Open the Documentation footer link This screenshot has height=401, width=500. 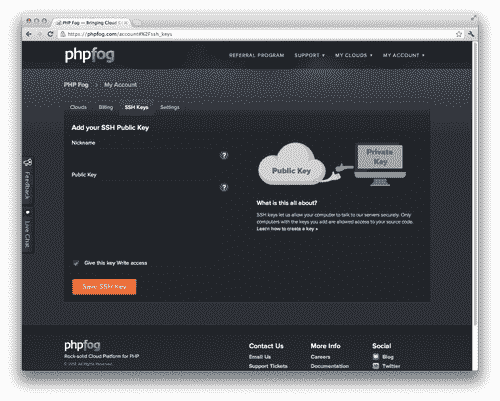pyautogui.click(x=330, y=366)
